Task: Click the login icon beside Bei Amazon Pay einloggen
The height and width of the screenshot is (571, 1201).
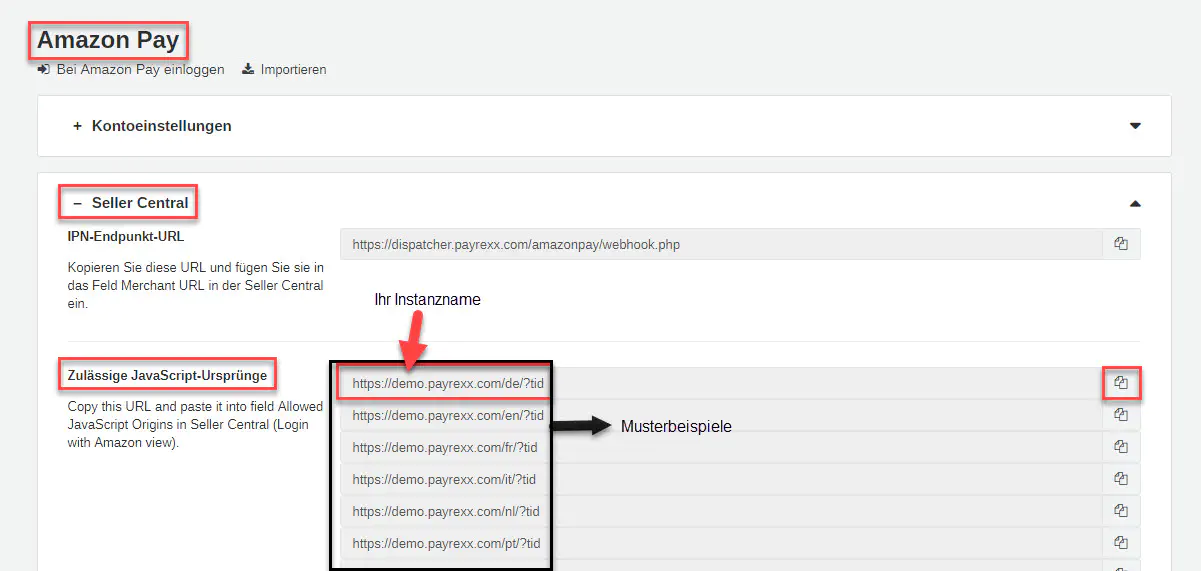Action: click(44, 70)
